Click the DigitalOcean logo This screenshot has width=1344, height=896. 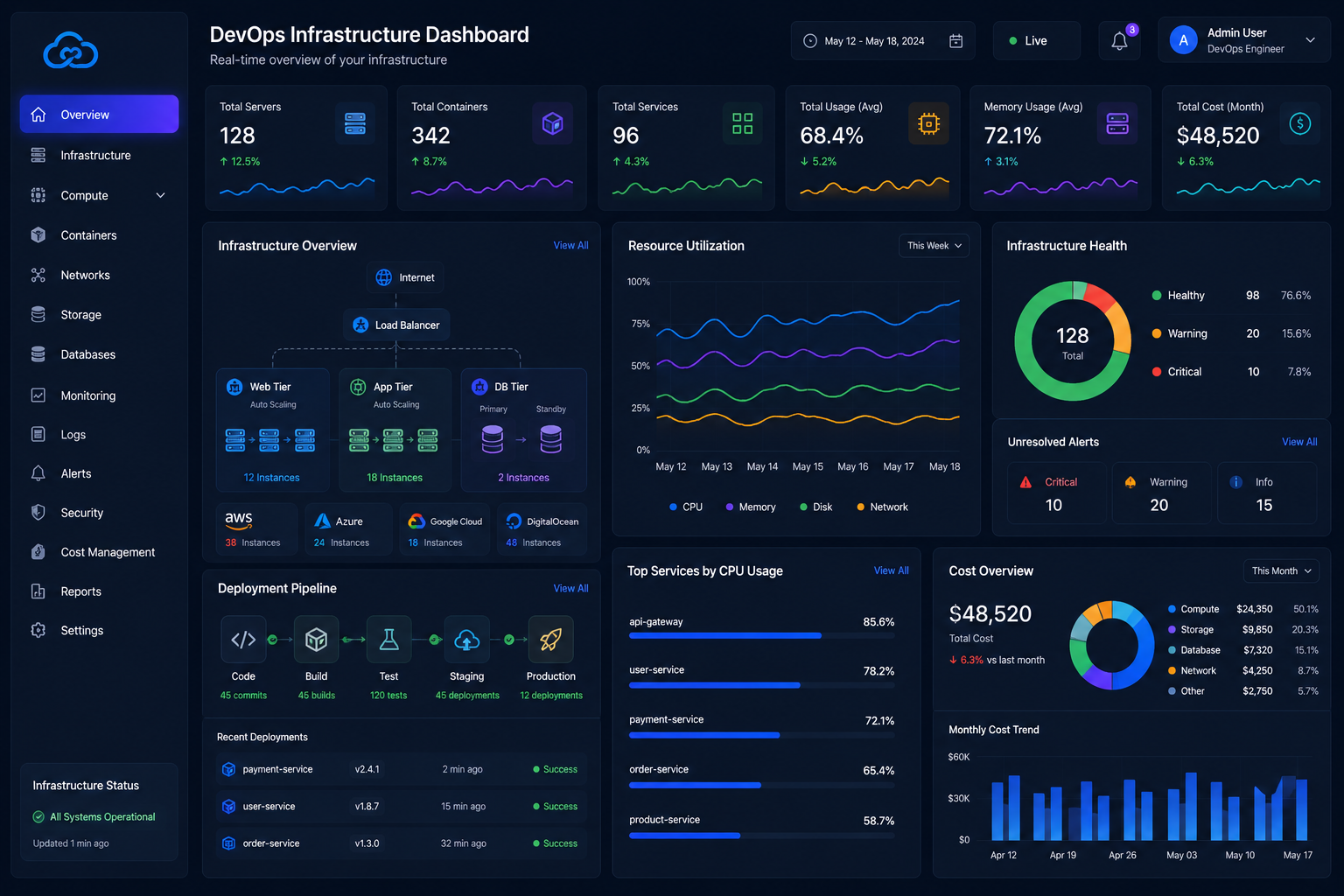[514, 521]
